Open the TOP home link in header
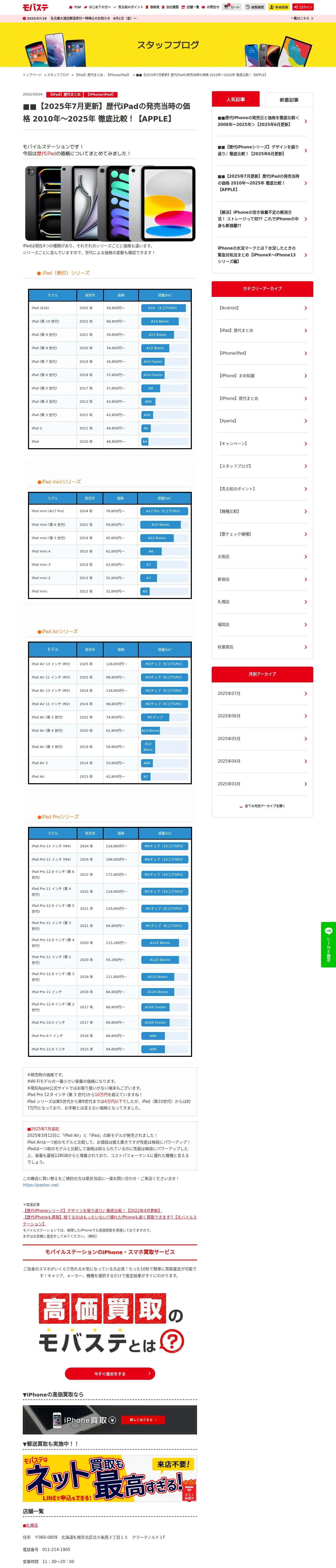The image size is (336, 1568). pyautogui.click(x=75, y=7)
